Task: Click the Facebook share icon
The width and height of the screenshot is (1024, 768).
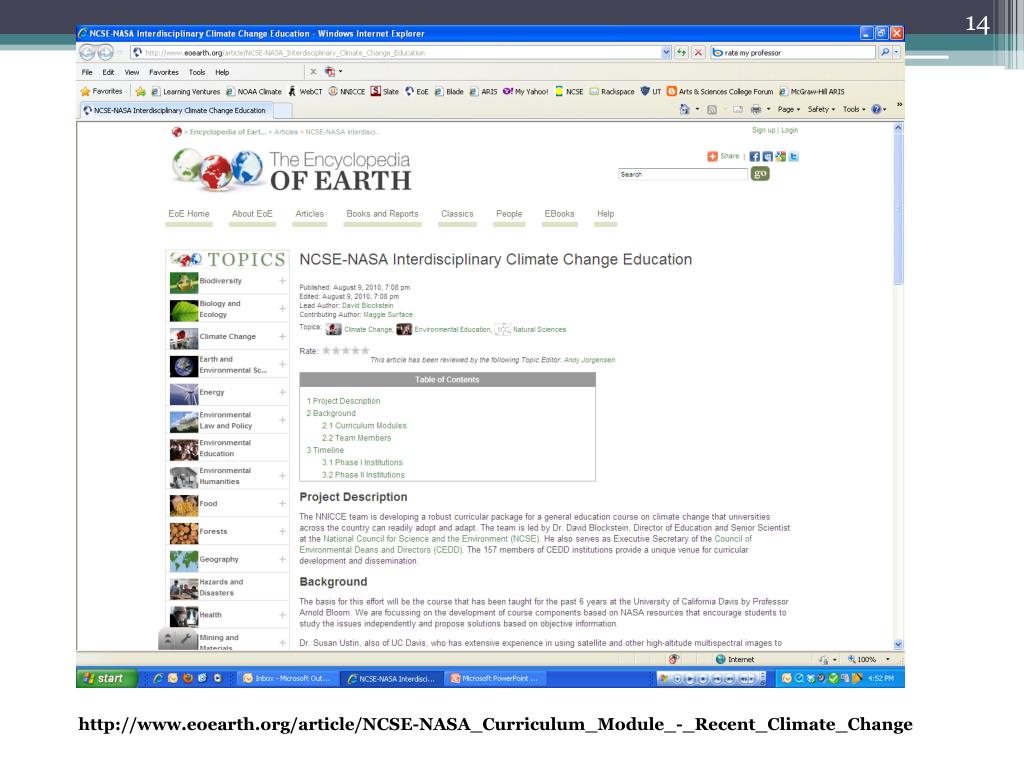Action: click(754, 157)
